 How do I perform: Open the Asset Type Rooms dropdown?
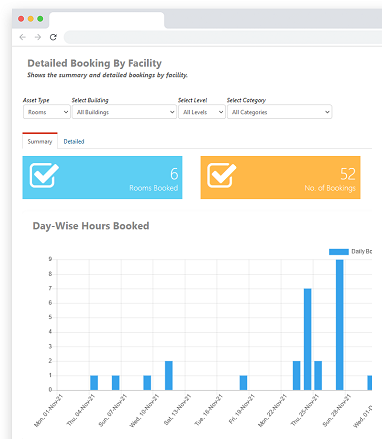[x=47, y=112]
